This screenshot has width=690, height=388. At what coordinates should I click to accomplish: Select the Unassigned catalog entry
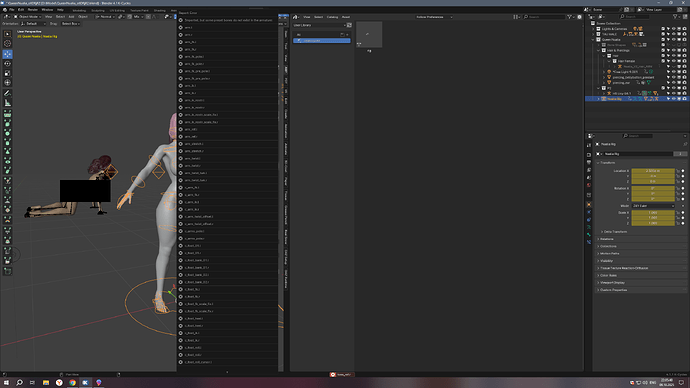point(322,40)
